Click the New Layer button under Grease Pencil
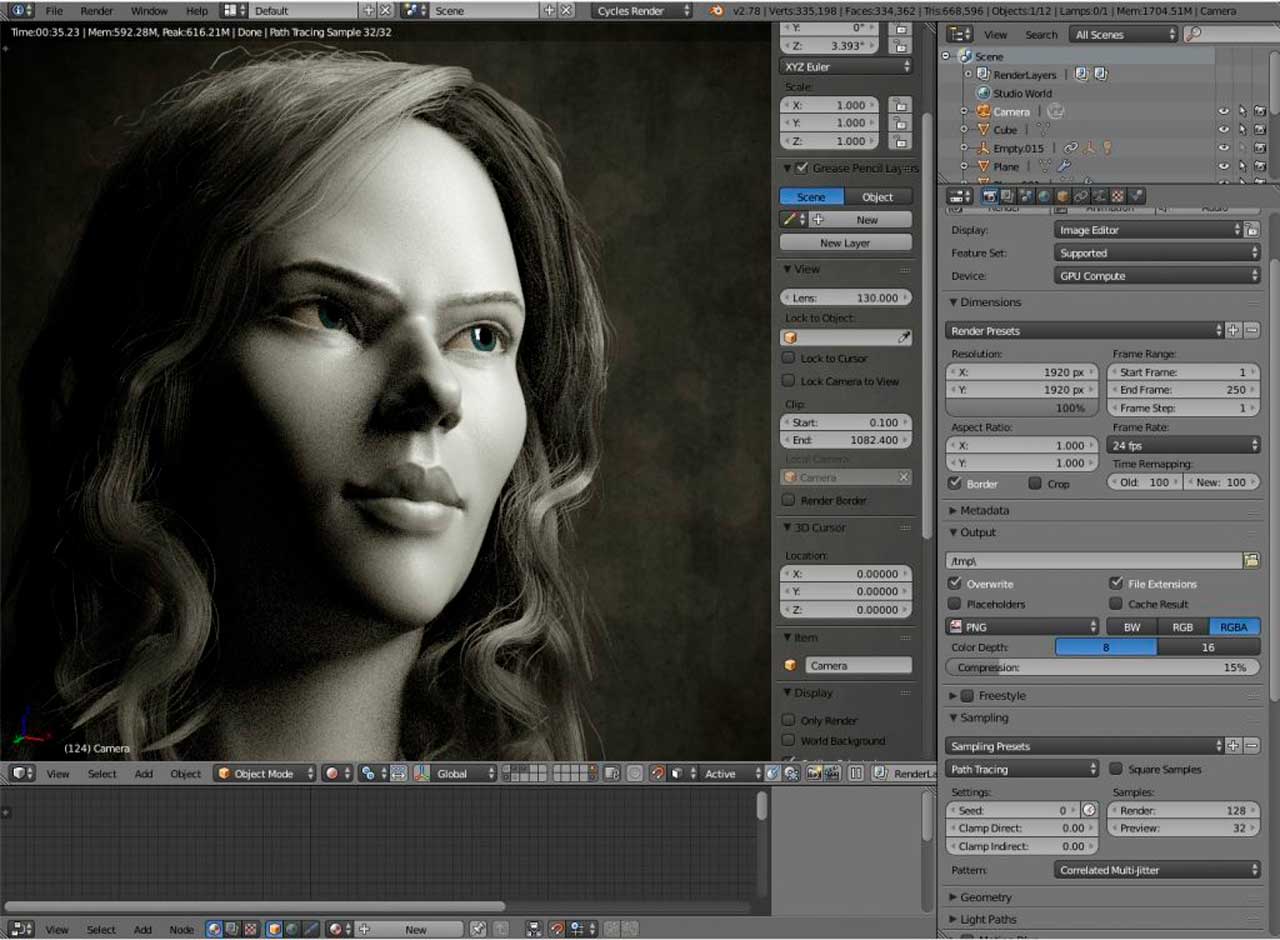The height and width of the screenshot is (940, 1280). point(846,242)
